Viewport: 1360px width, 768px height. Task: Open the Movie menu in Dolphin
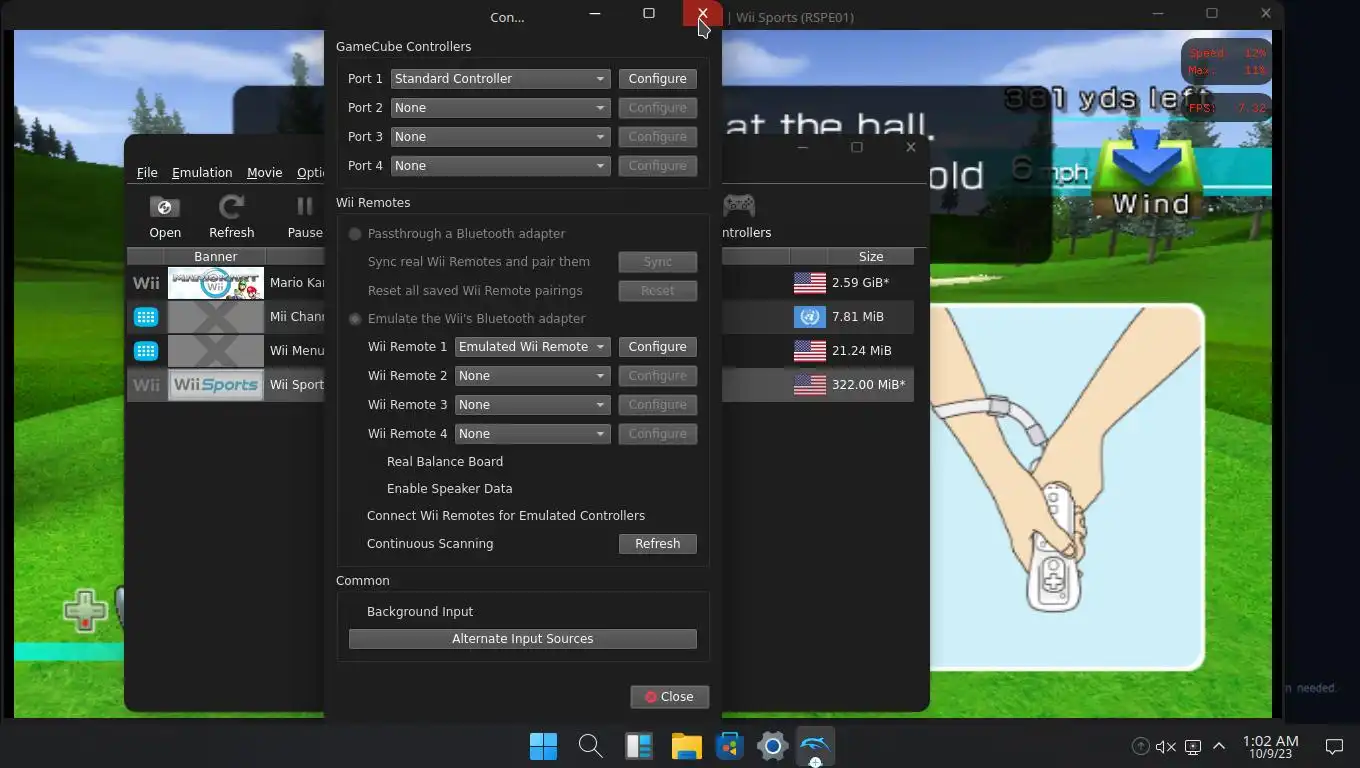[265, 173]
